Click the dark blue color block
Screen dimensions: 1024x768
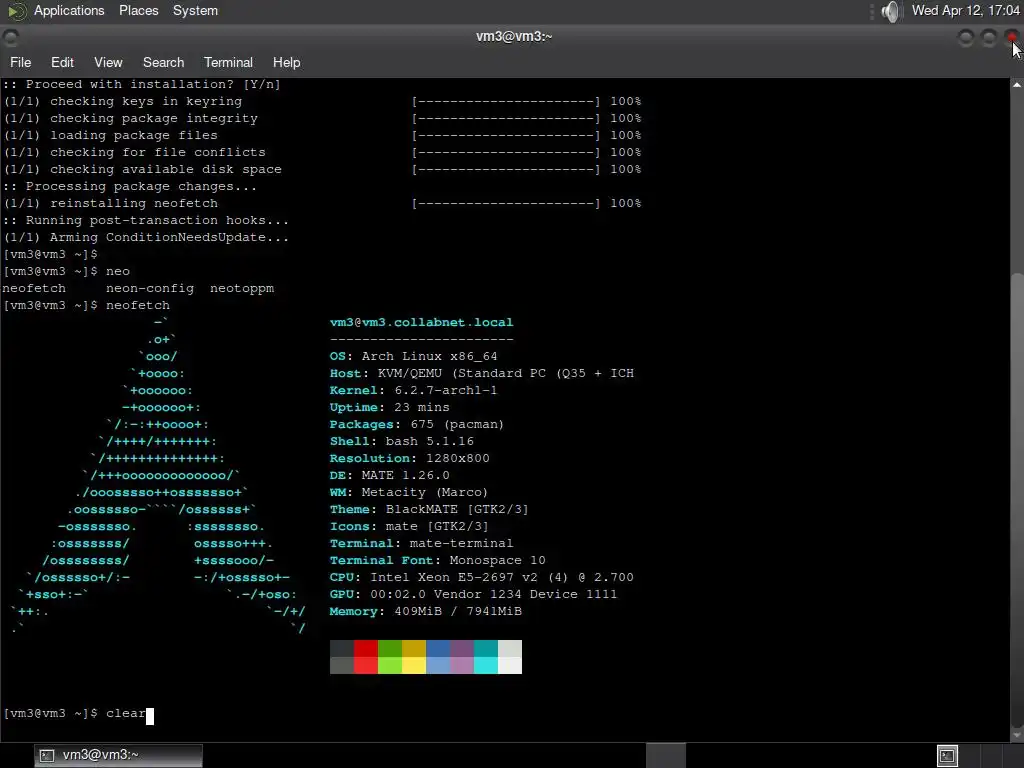438,648
